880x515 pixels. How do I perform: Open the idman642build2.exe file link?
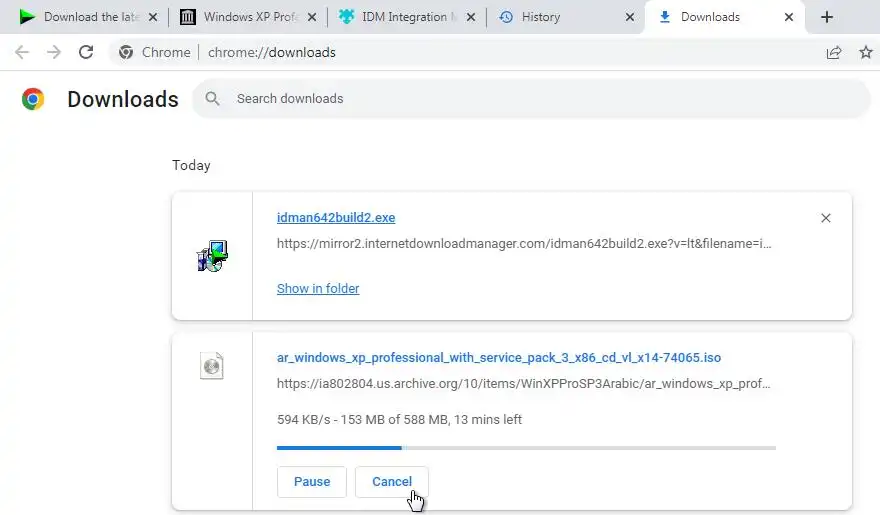336,218
